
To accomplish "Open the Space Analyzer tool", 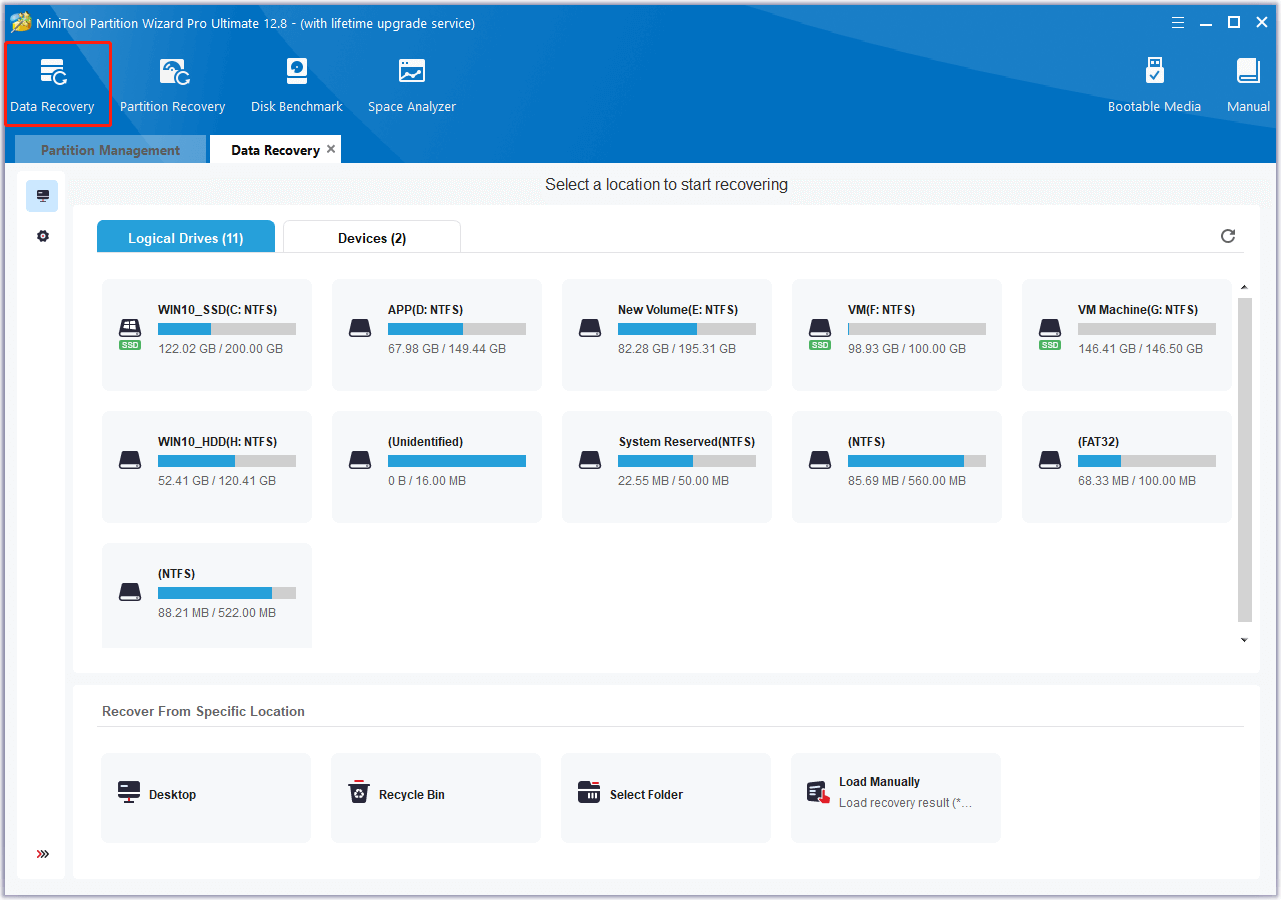I will point(411,83).
